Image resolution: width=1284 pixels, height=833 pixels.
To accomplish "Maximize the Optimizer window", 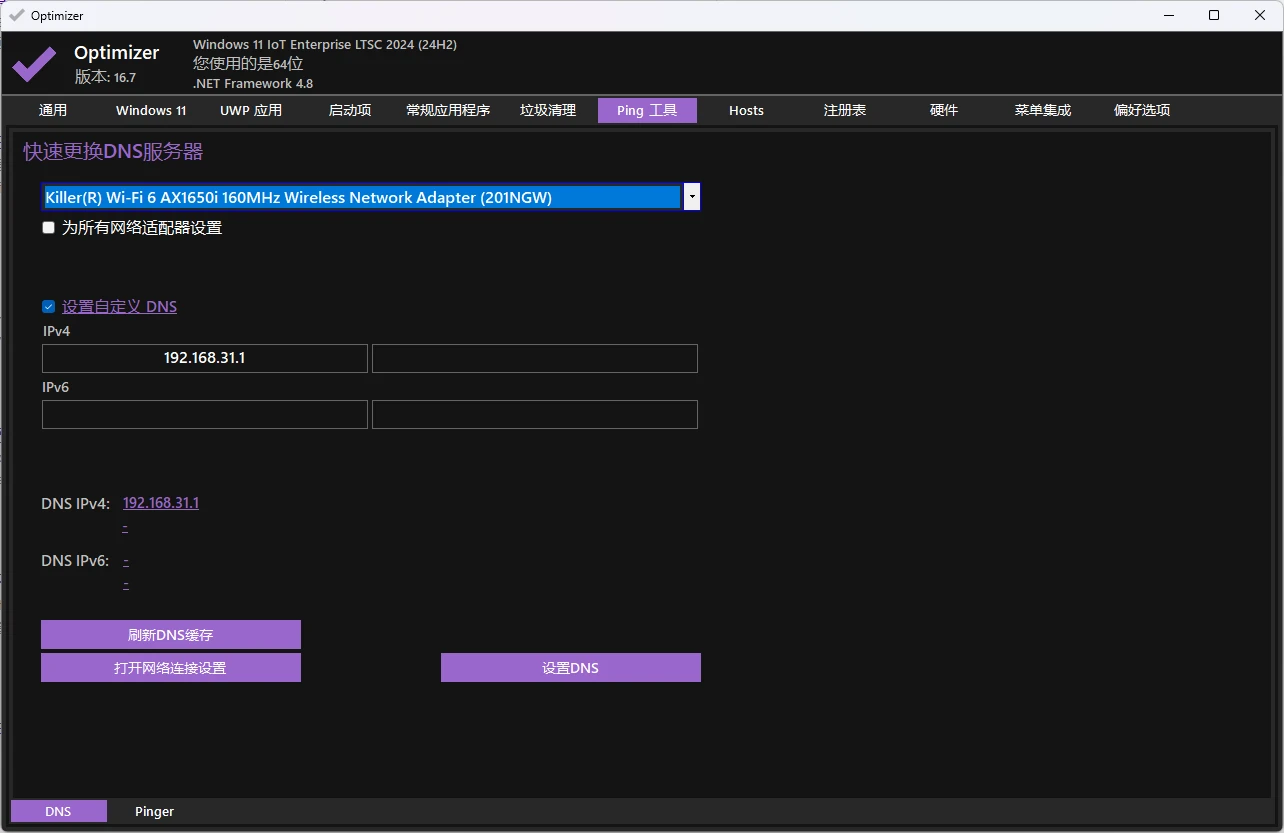I will click(x=1214, y=15).
